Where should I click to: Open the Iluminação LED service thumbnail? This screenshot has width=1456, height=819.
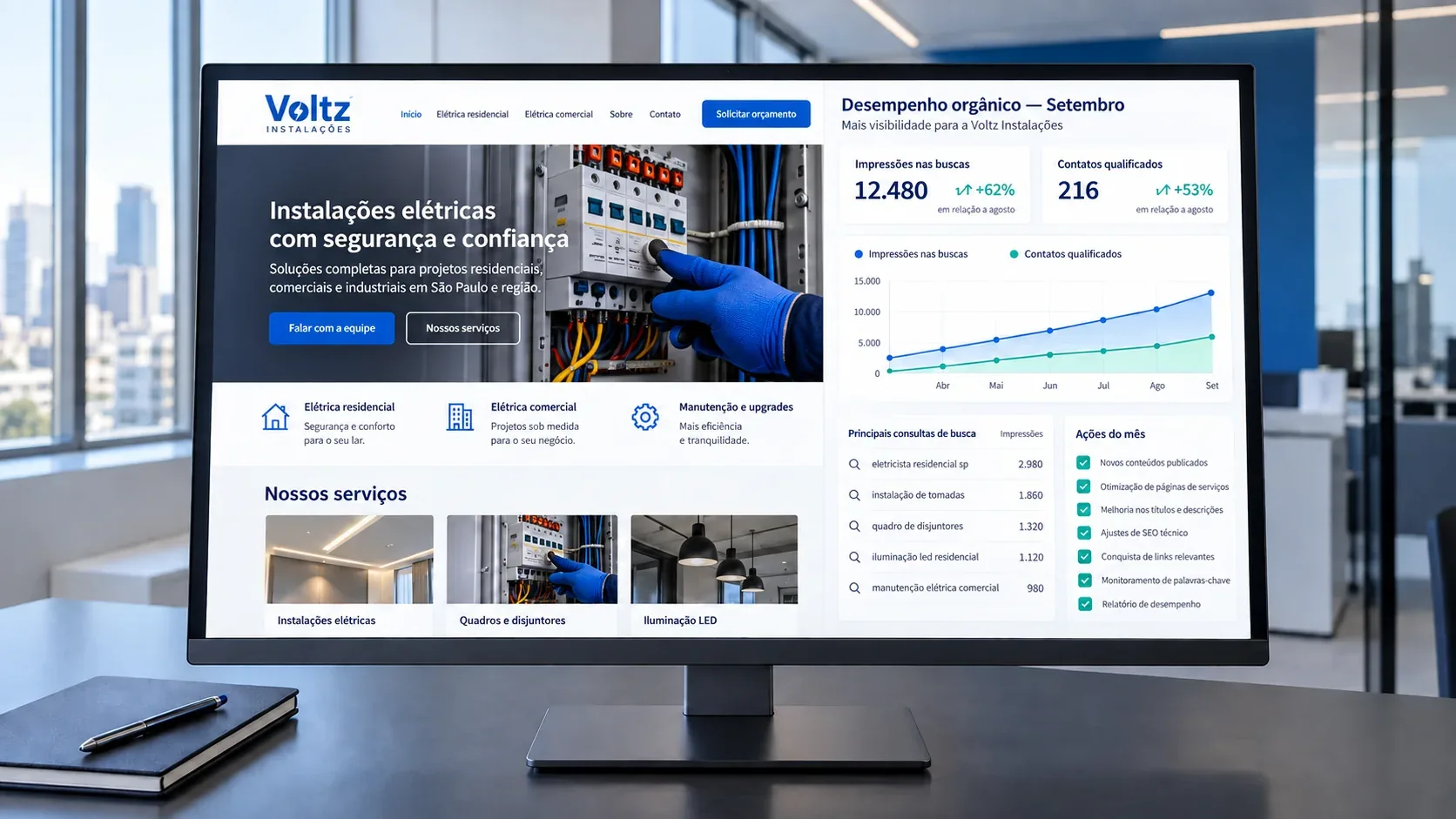(714, 559)
